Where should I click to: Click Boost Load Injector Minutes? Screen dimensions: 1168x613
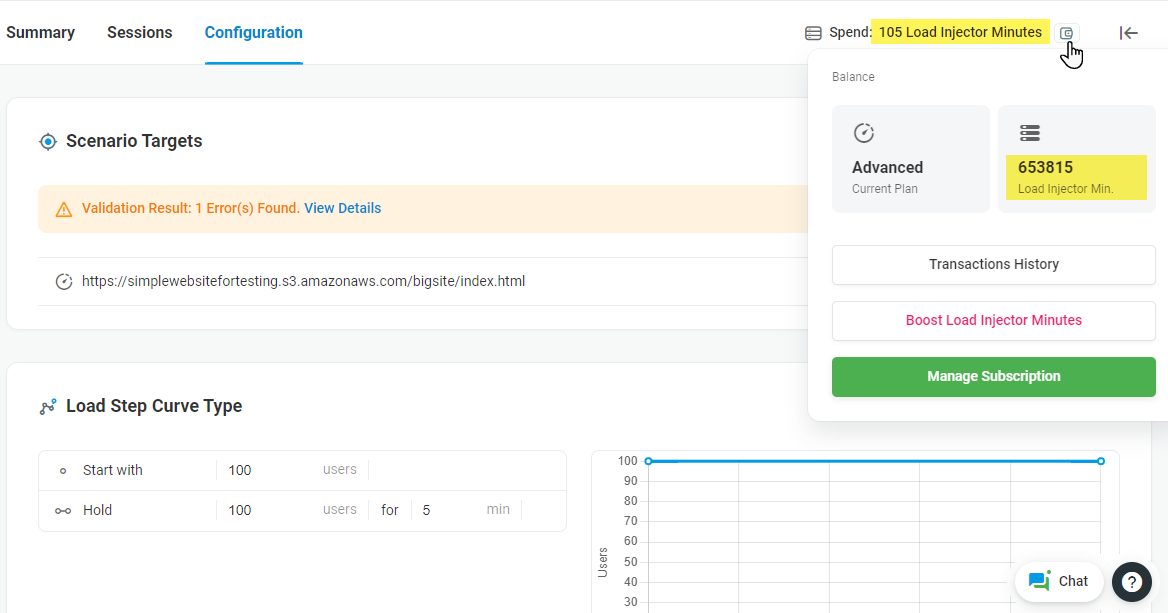pos(994,320)
